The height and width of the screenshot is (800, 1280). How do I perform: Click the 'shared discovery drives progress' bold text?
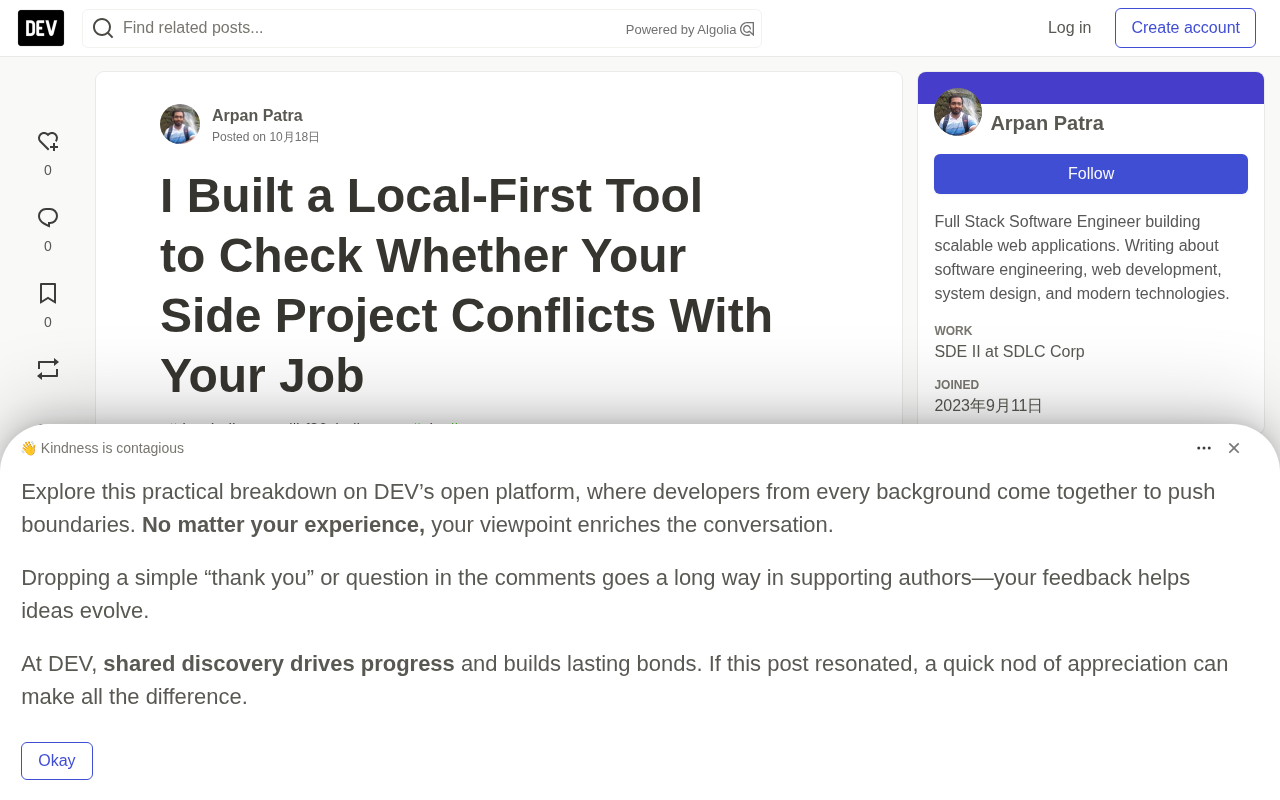279,664
